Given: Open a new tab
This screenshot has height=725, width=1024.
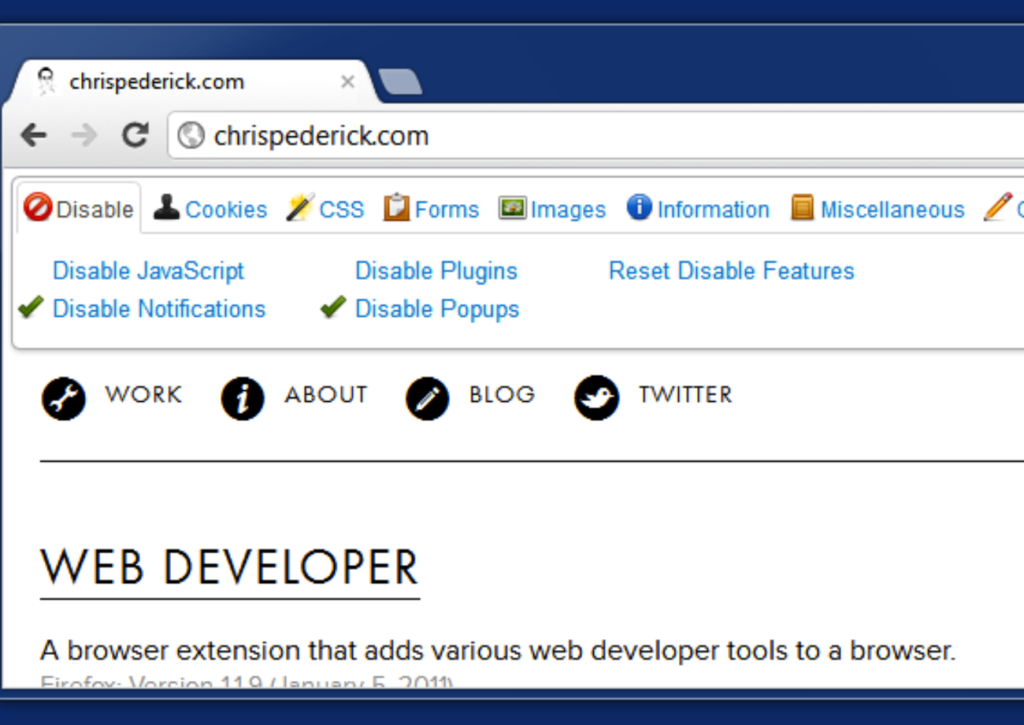Looking at the screenshot, I should pyautogui.click(x=400, y=82).
